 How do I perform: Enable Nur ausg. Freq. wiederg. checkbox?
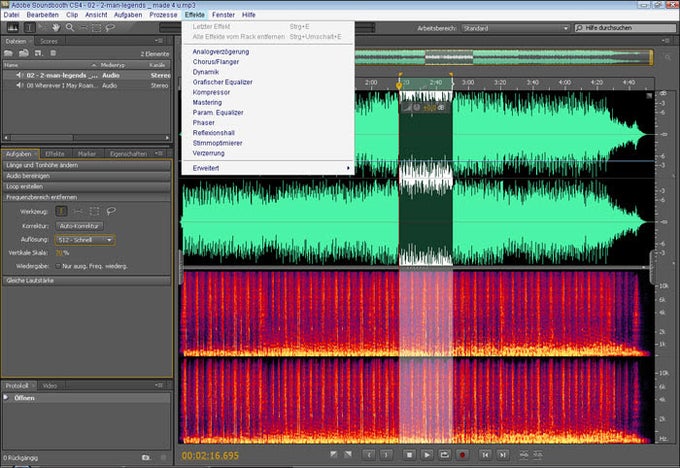coord(58,266)
